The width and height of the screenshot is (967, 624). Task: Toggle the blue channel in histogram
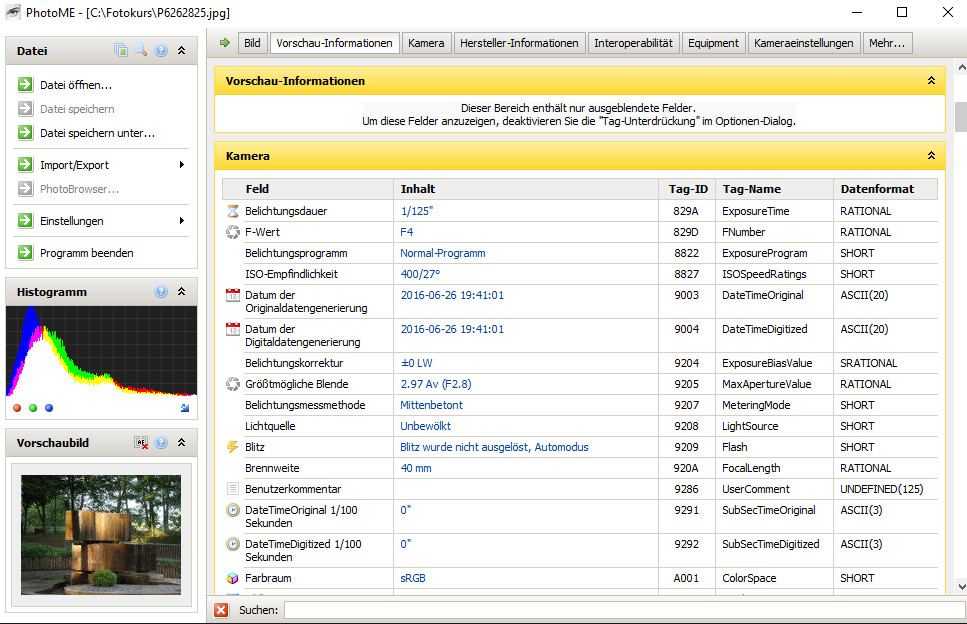click(49, 408)
